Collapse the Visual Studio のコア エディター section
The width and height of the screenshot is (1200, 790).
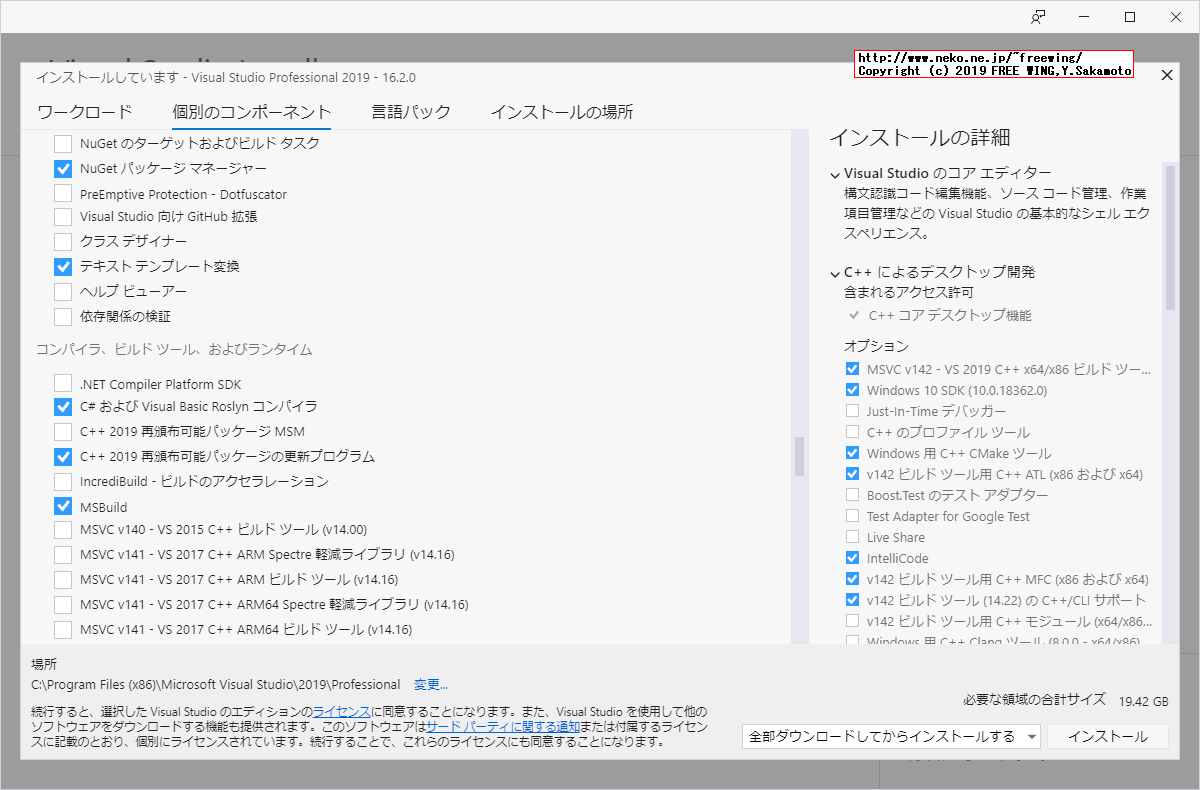(x=836, y=173)
